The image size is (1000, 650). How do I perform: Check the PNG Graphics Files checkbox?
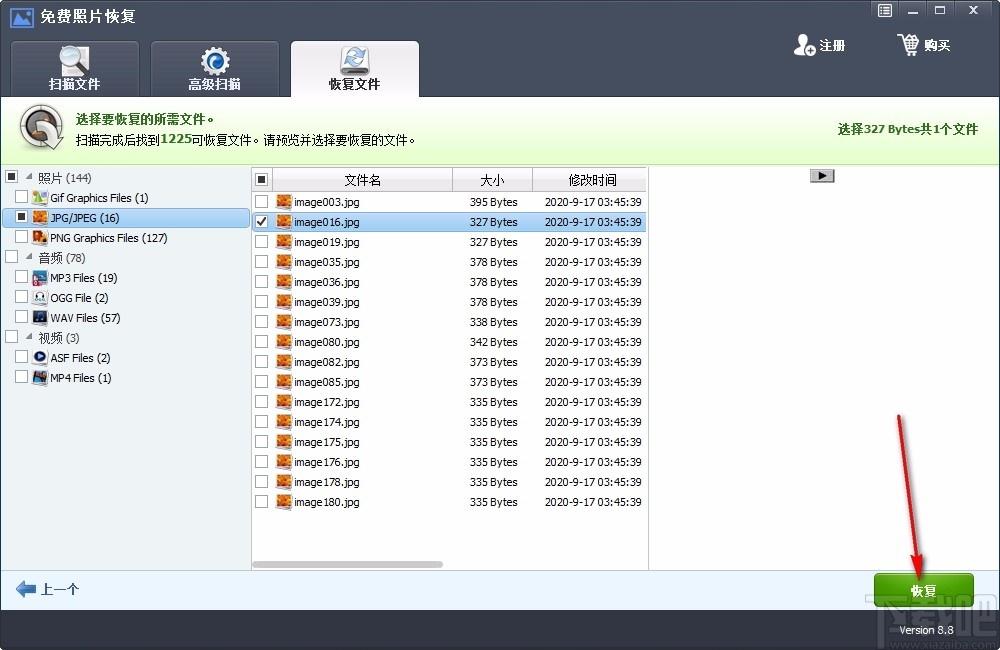click(x=21, y=237)
